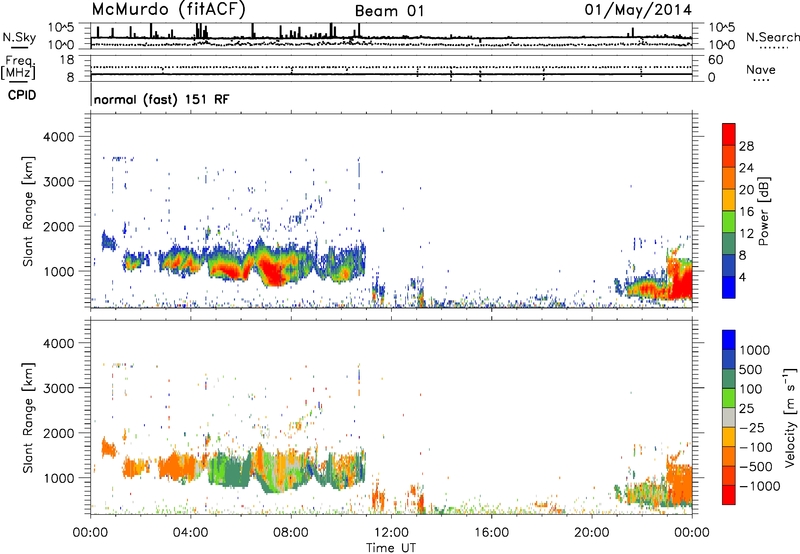The image size is (800, 554).
Task: Click the "Slant Range [km]" label of power panel
Action: pos(28,211)
